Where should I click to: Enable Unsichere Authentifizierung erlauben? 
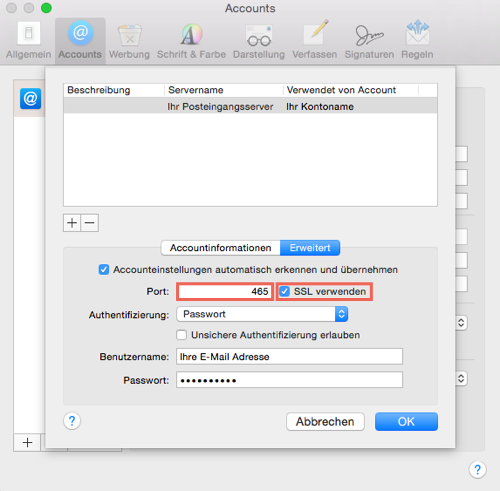(x=182, y=335)
